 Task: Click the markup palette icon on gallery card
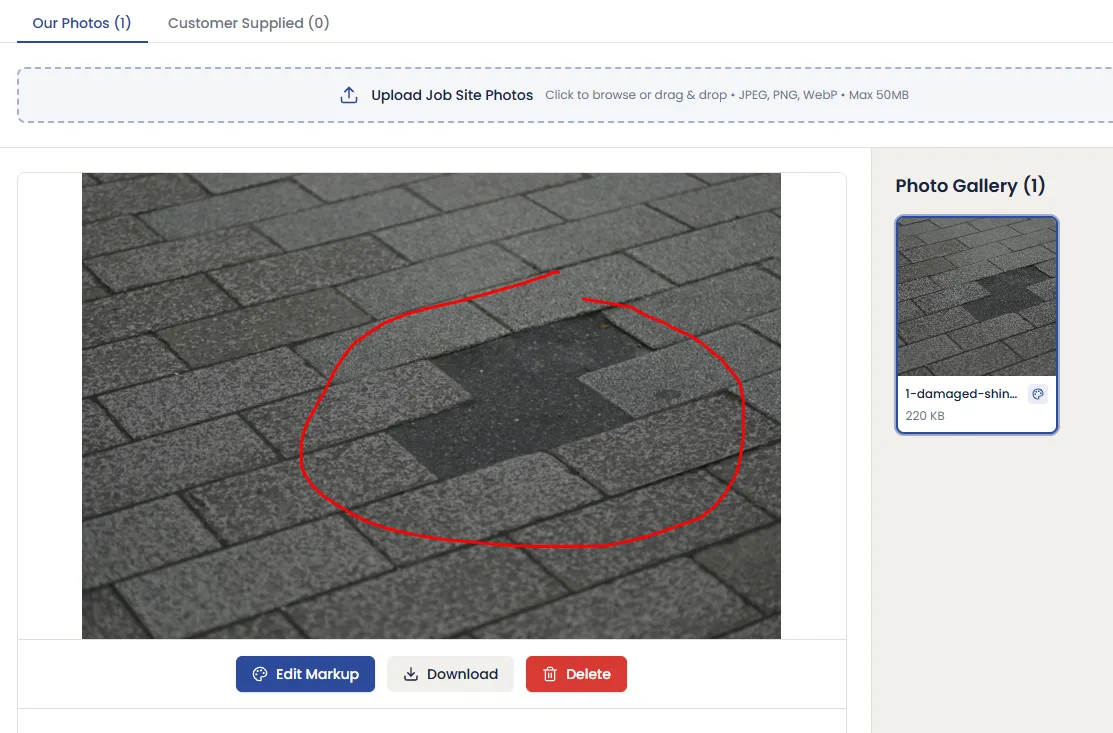click(x=1038, y=394)
